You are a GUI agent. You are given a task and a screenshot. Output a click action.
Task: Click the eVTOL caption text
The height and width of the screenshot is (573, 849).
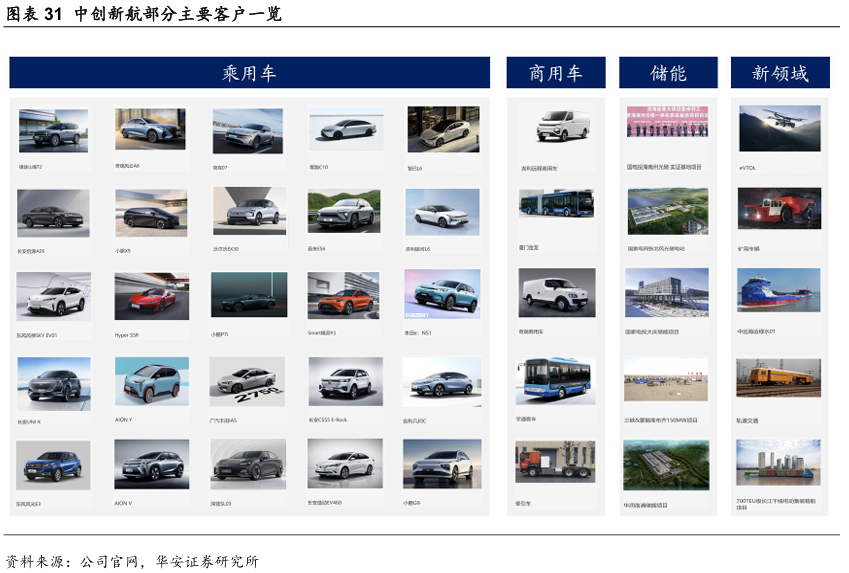(747, 168)
